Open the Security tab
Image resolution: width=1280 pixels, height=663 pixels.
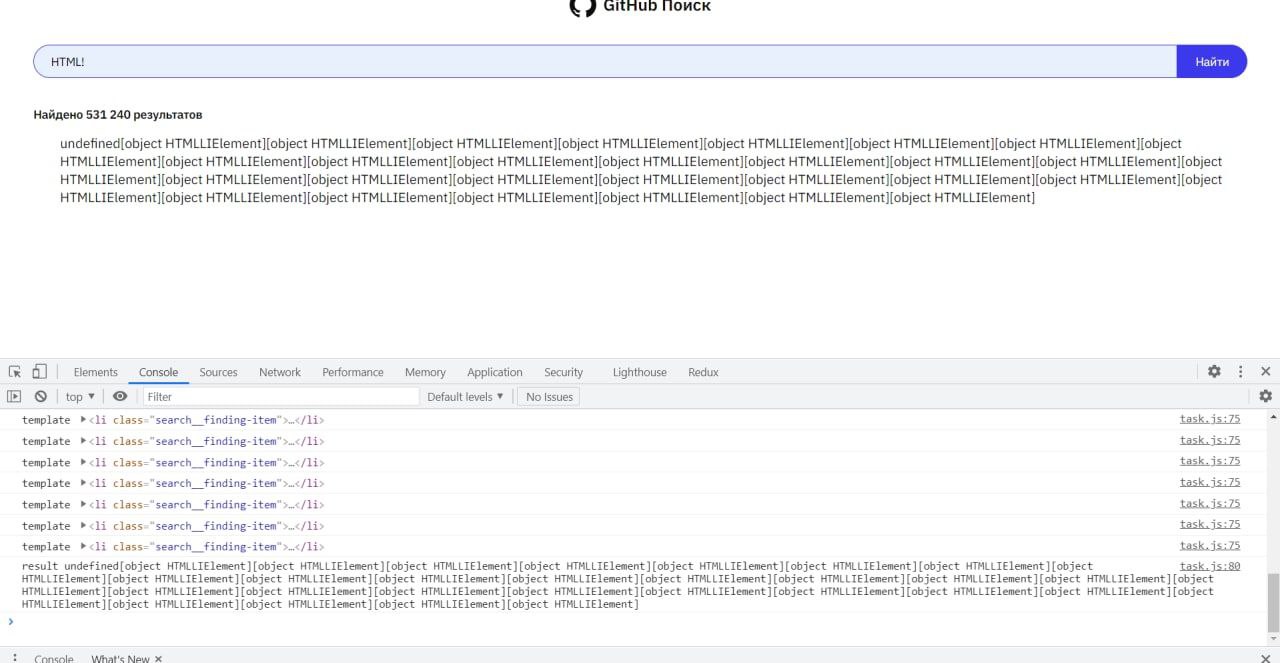pos(563,372)
